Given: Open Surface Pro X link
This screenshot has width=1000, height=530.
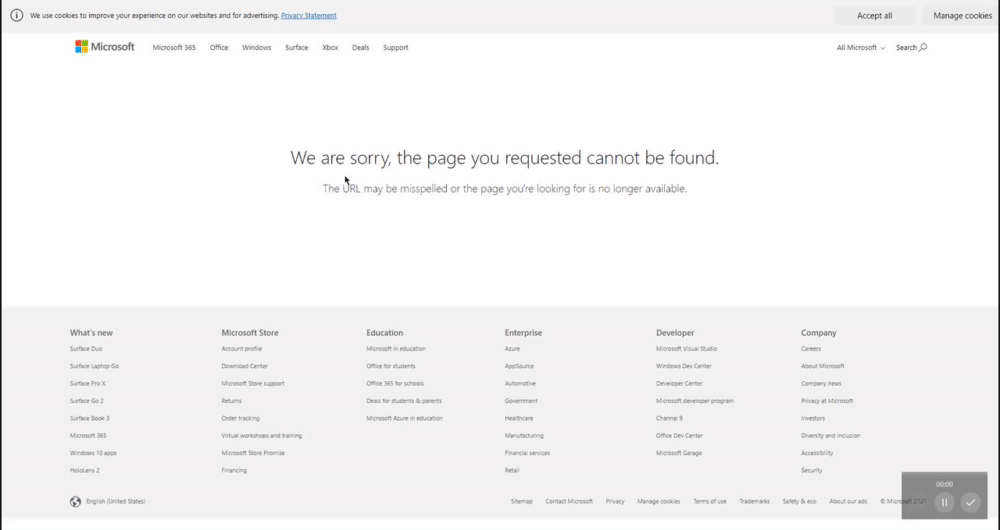Looking at the screenshot, I should [88, 383].
